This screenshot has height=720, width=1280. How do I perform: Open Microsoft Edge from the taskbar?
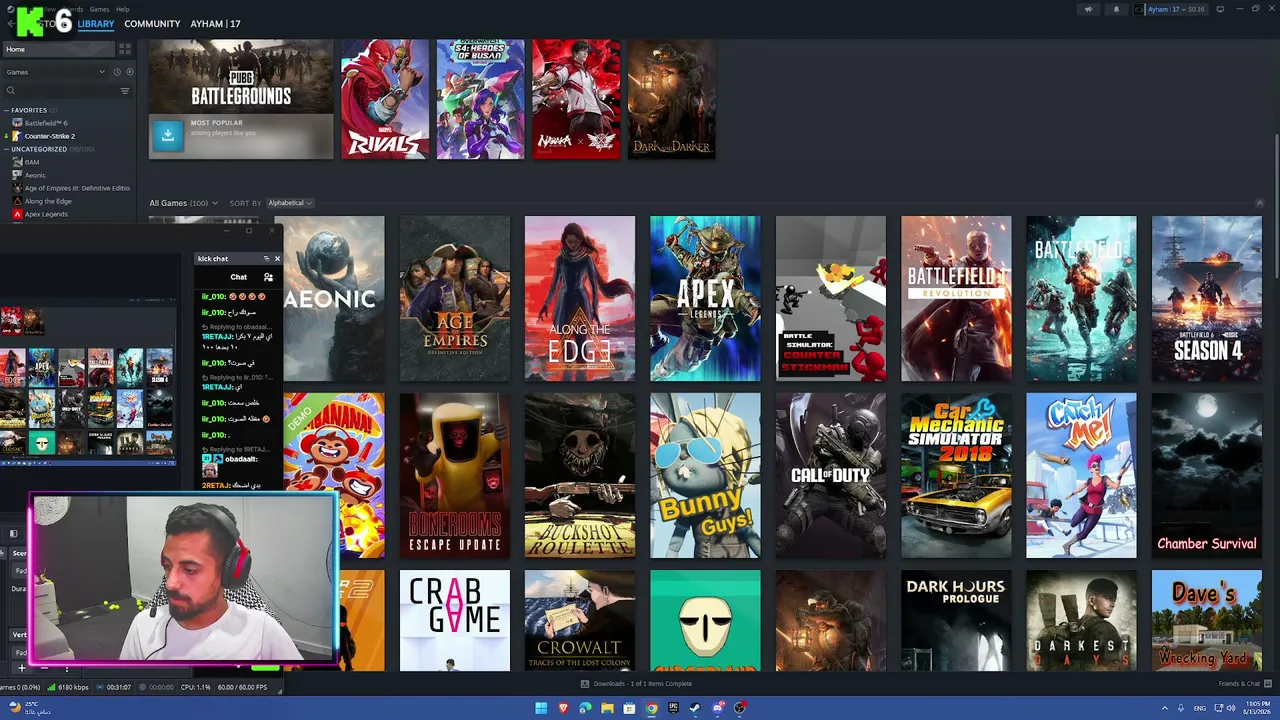coord(585,708)
